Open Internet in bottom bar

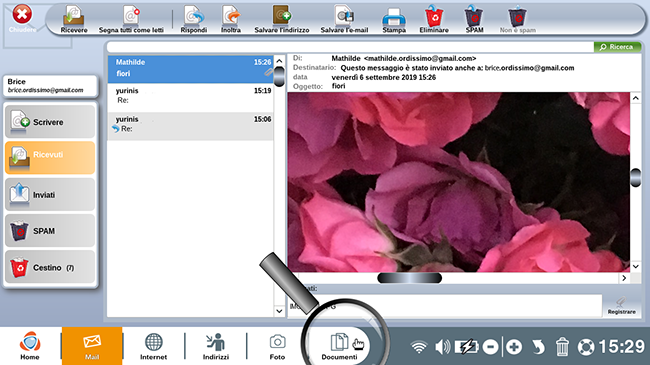pyautogui.click(x=153, y=346)
